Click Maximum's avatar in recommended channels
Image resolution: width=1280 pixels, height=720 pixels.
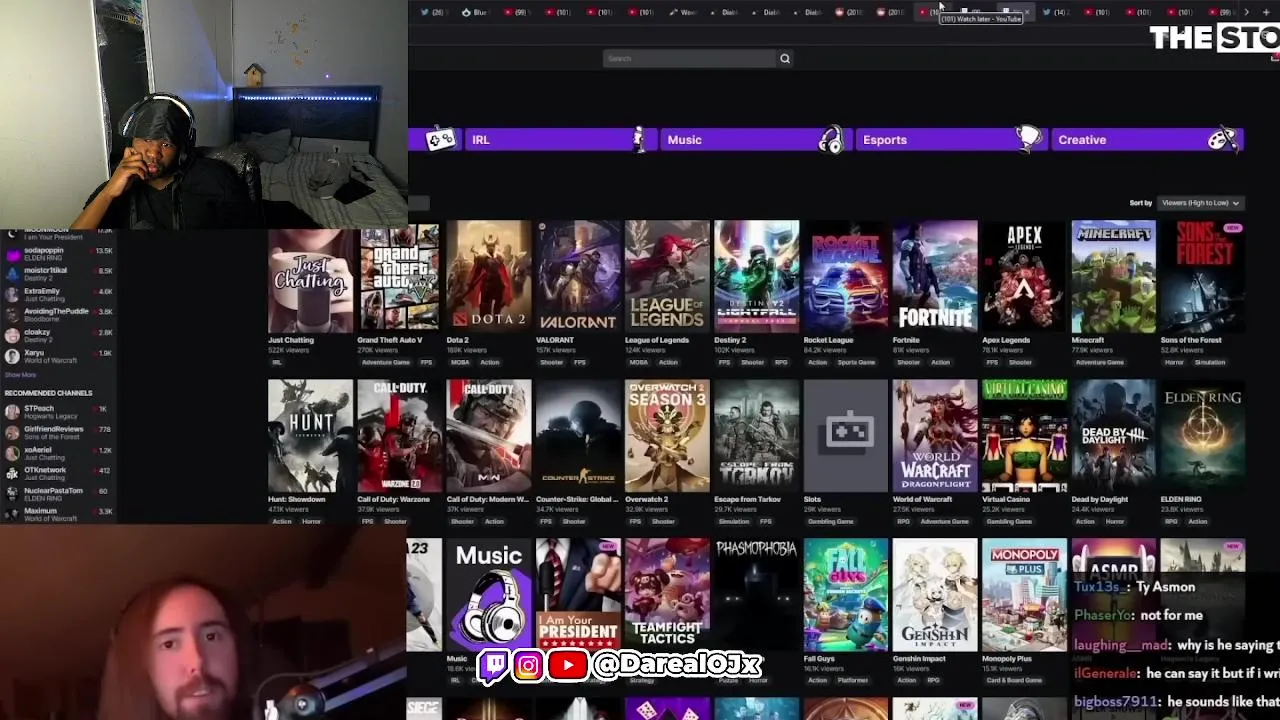click(12, 514)
